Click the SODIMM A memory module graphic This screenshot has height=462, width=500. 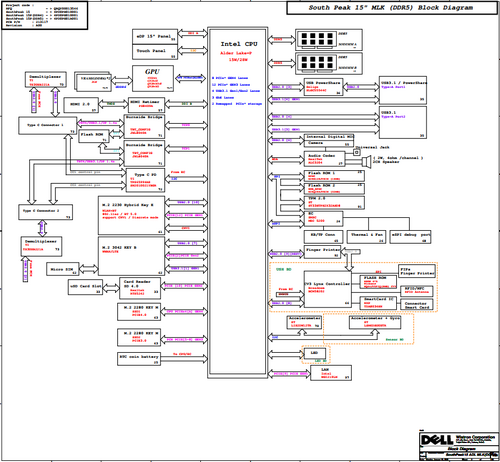point(317,39)
